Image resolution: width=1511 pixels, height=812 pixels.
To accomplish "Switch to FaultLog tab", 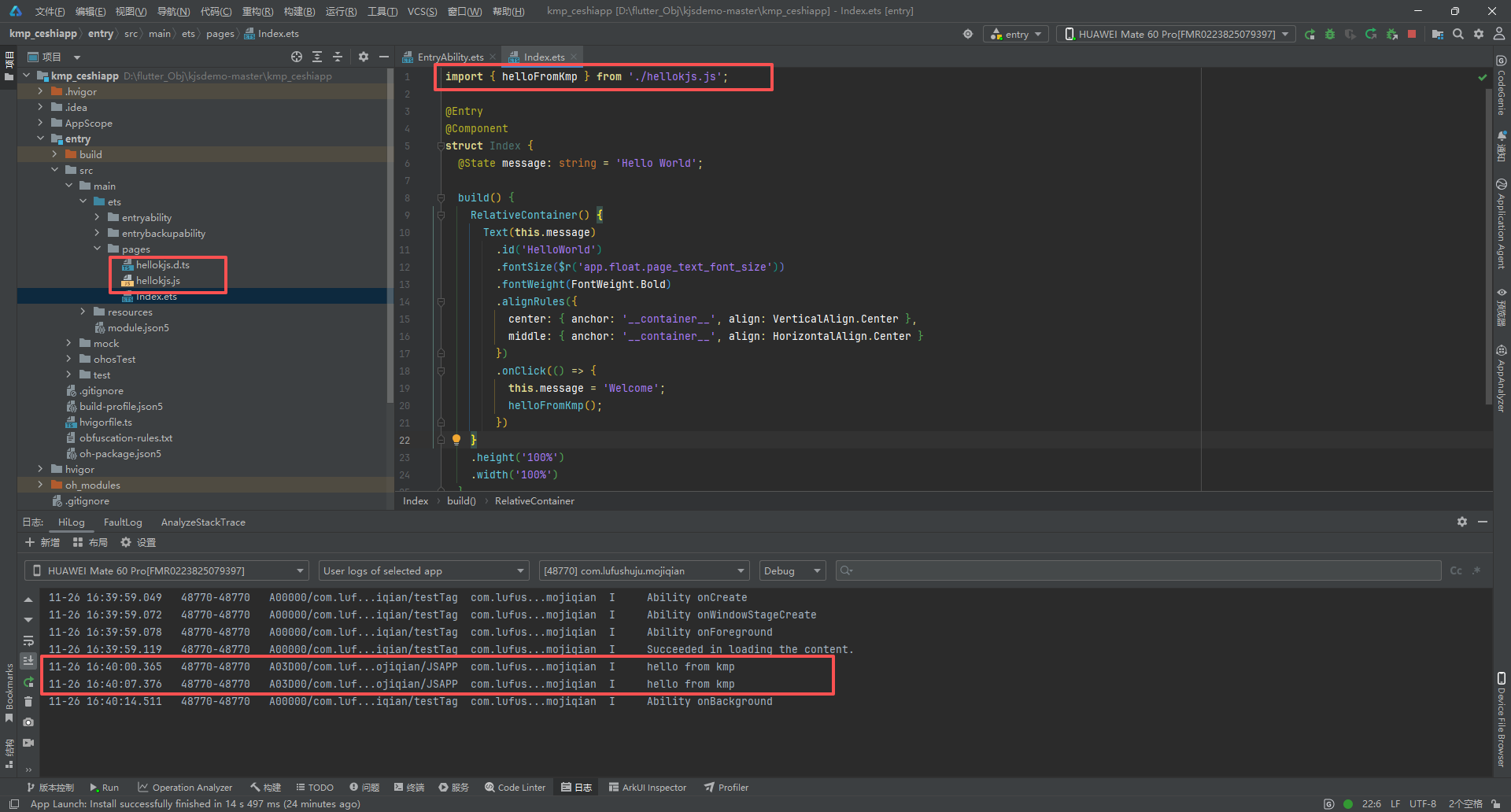I will [123, 522].
